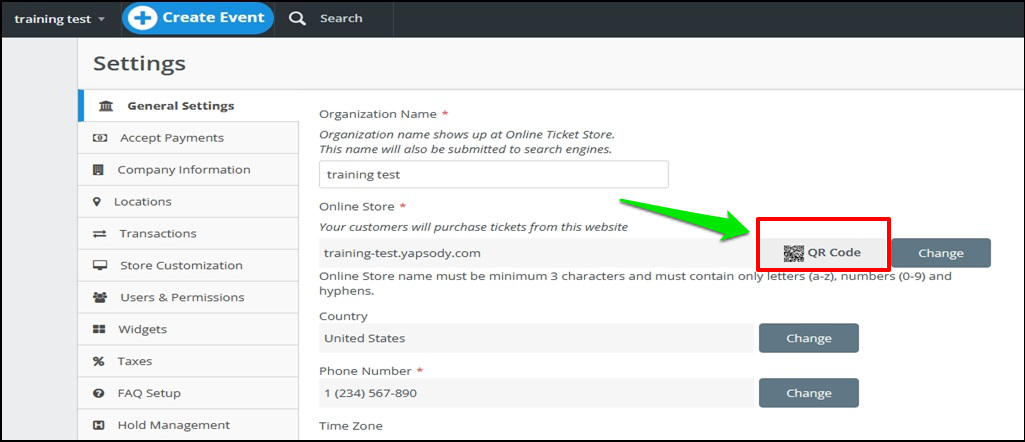Click the Company Information building icon

point(99,170)
